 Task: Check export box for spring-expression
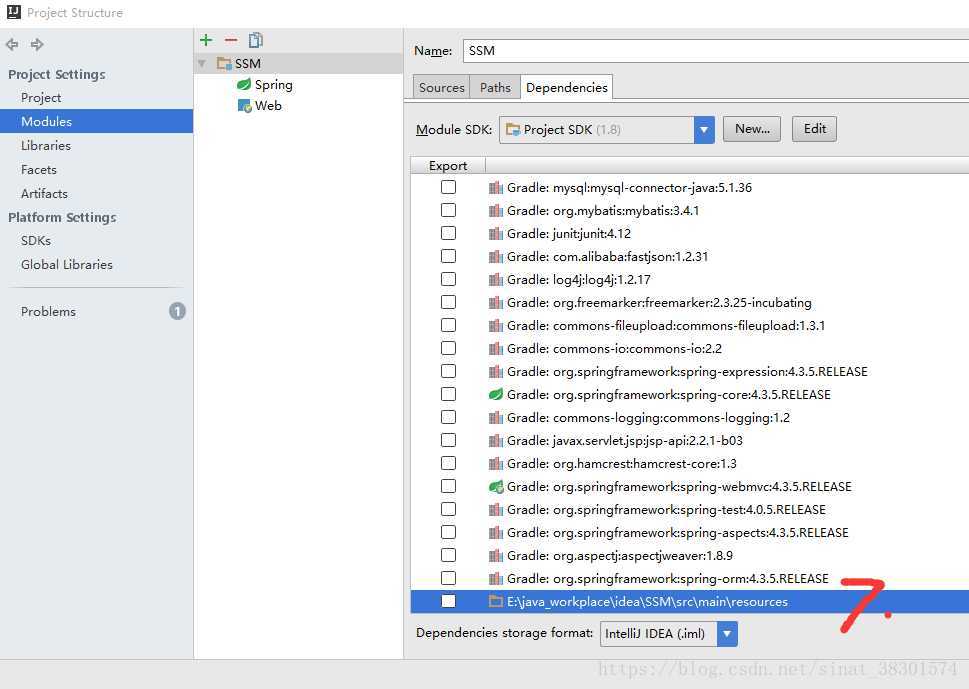coord(449,371)
